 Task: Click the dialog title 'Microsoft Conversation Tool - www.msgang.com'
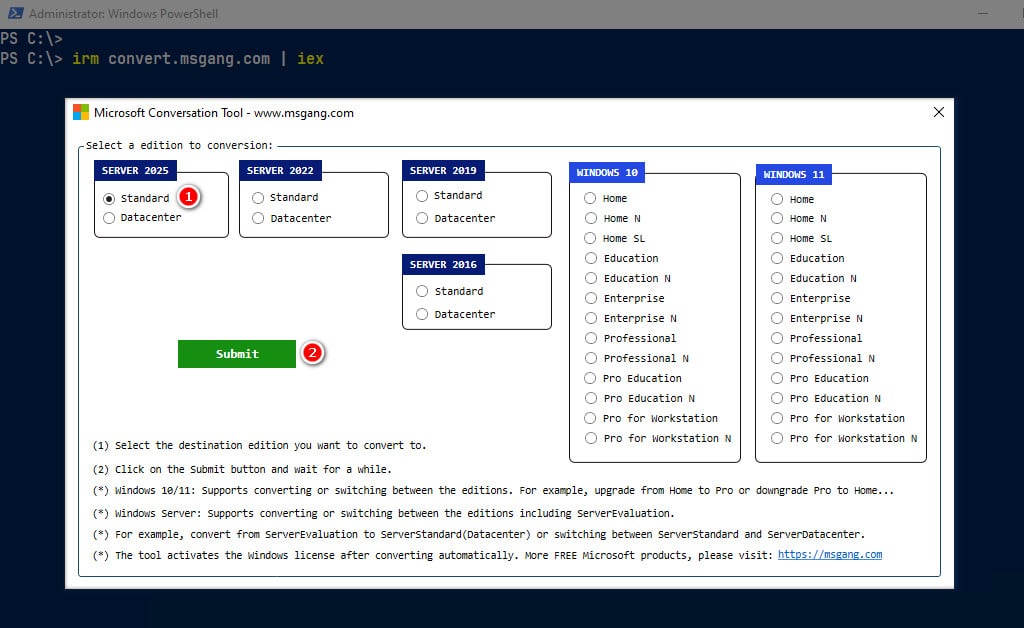pos(223,113)
